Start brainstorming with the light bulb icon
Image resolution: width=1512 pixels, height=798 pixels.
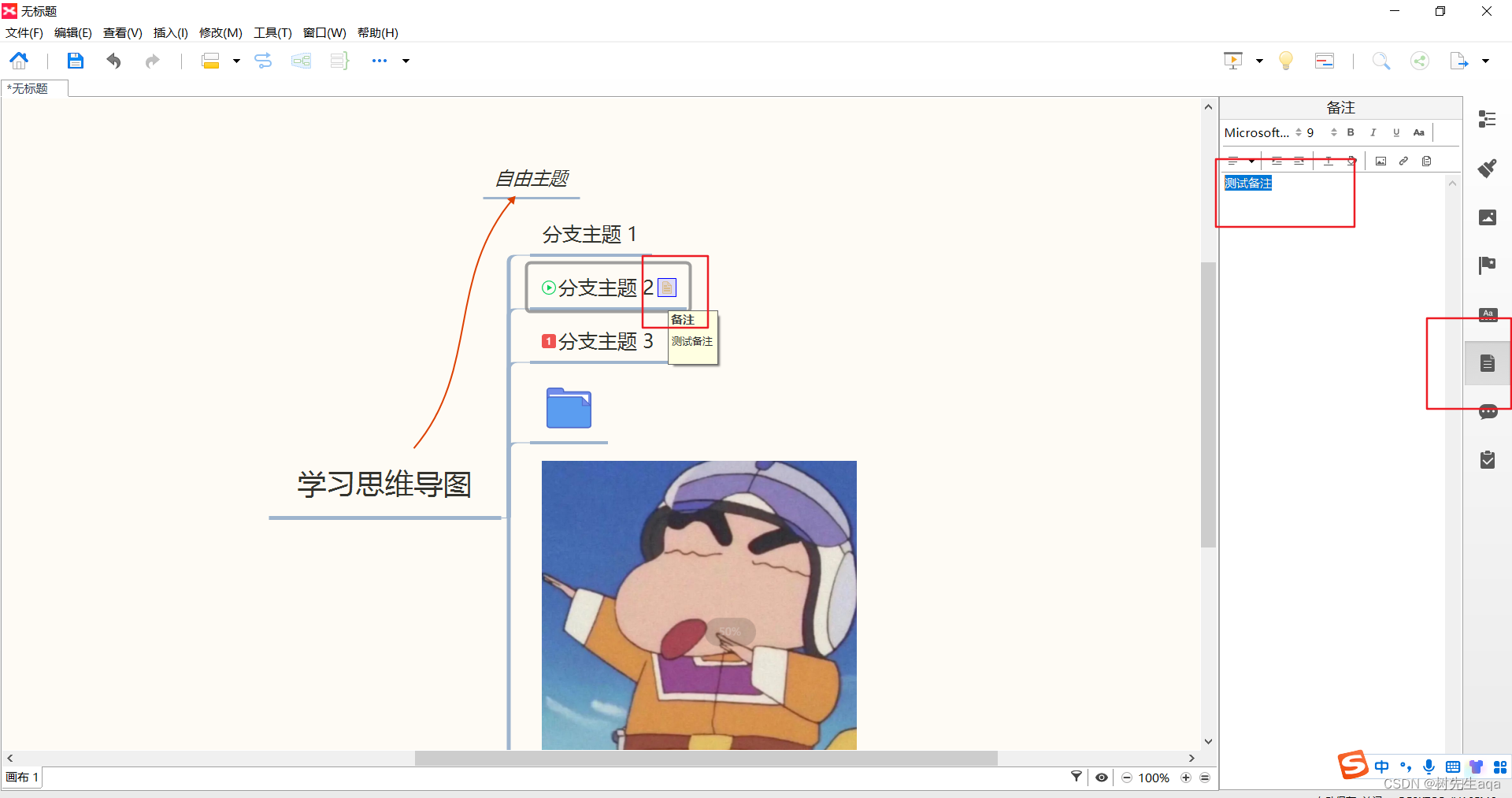[1286, 61]
